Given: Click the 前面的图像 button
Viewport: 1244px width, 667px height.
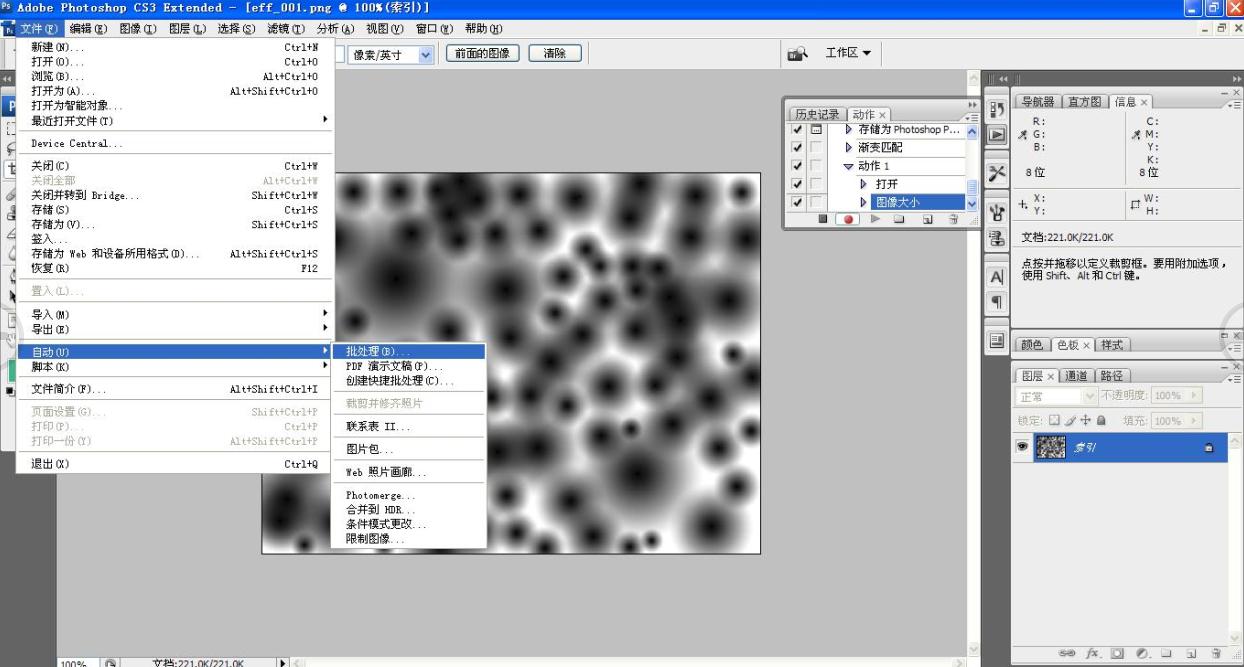Looking at the screenshot, I should tap(482, 54).
